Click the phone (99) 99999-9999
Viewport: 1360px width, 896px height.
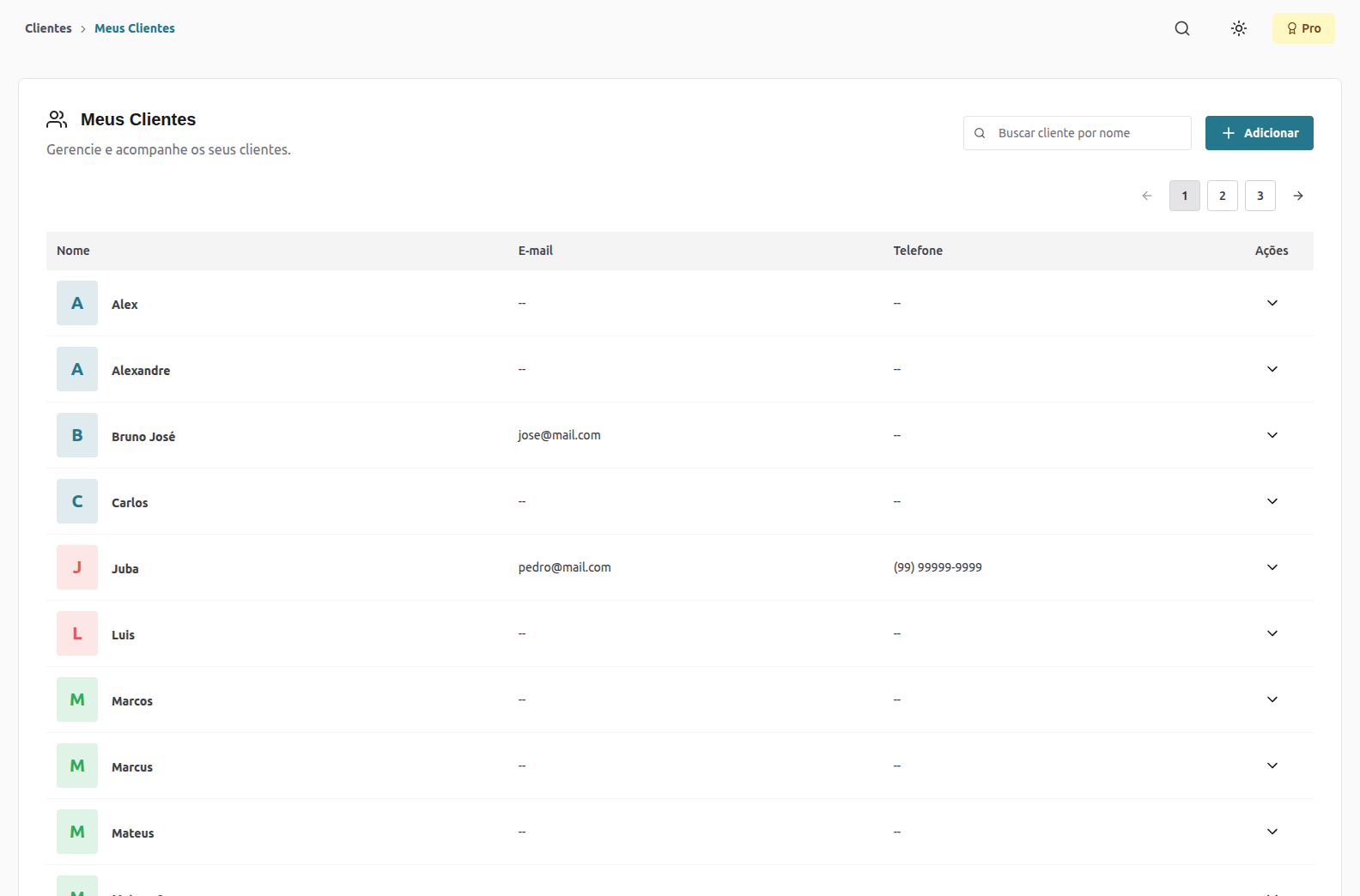click(938, 567)
